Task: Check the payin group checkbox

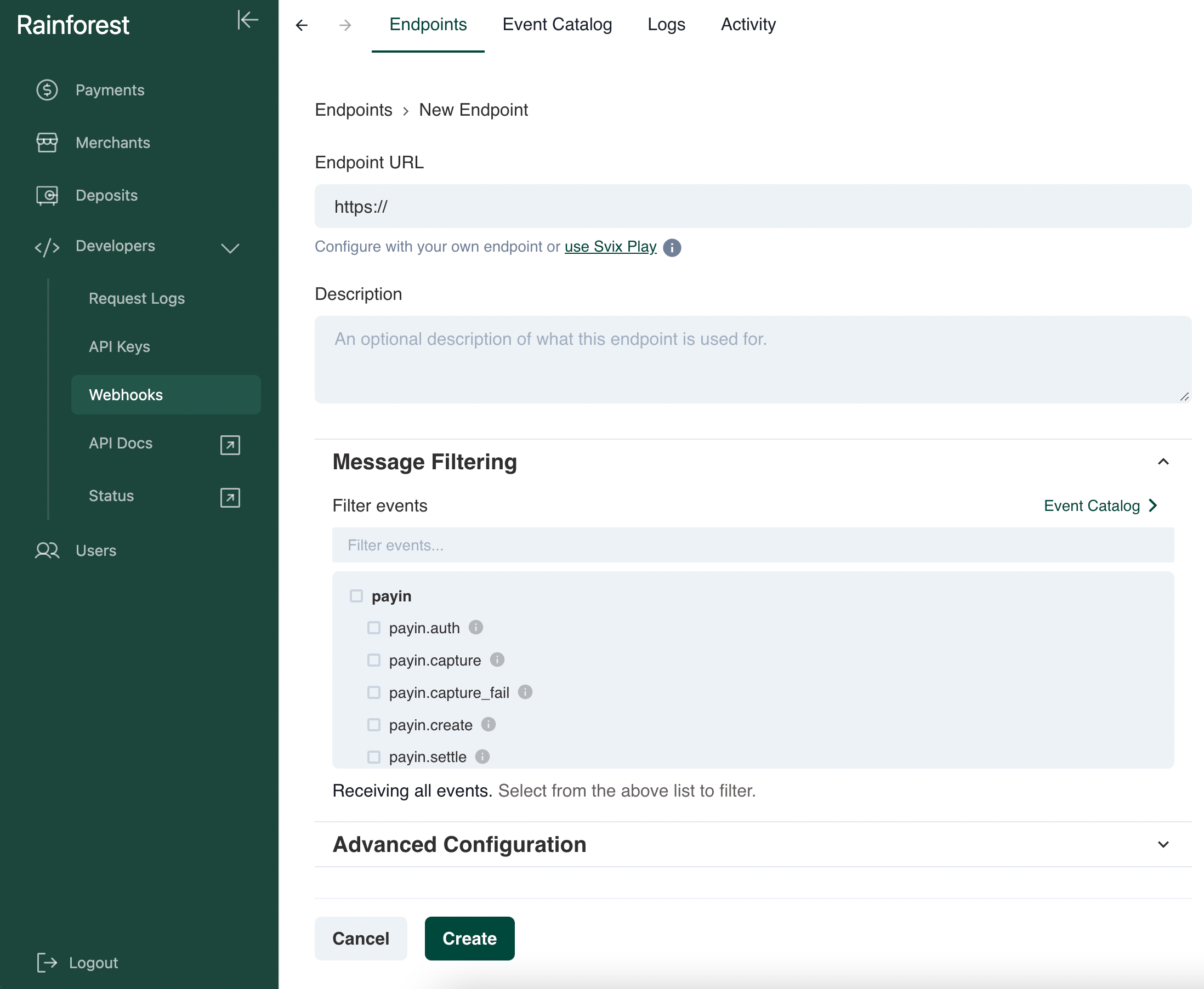Action: 356,596
